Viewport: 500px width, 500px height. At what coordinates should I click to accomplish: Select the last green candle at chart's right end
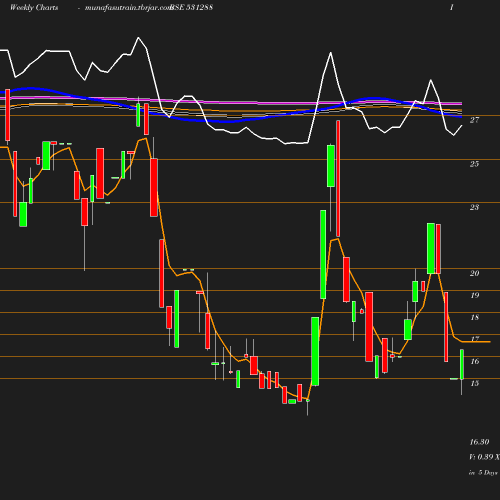coord(462,364)
